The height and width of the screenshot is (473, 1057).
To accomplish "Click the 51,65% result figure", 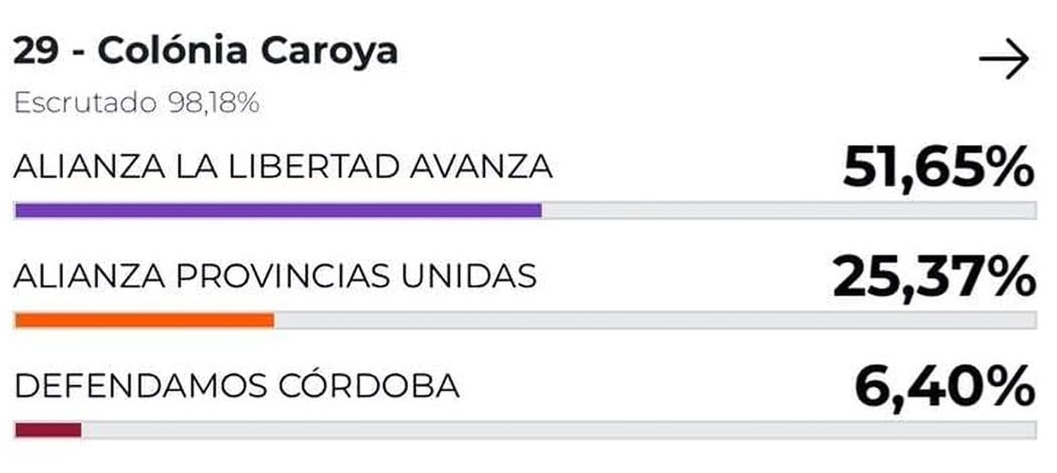I will 937,167.
